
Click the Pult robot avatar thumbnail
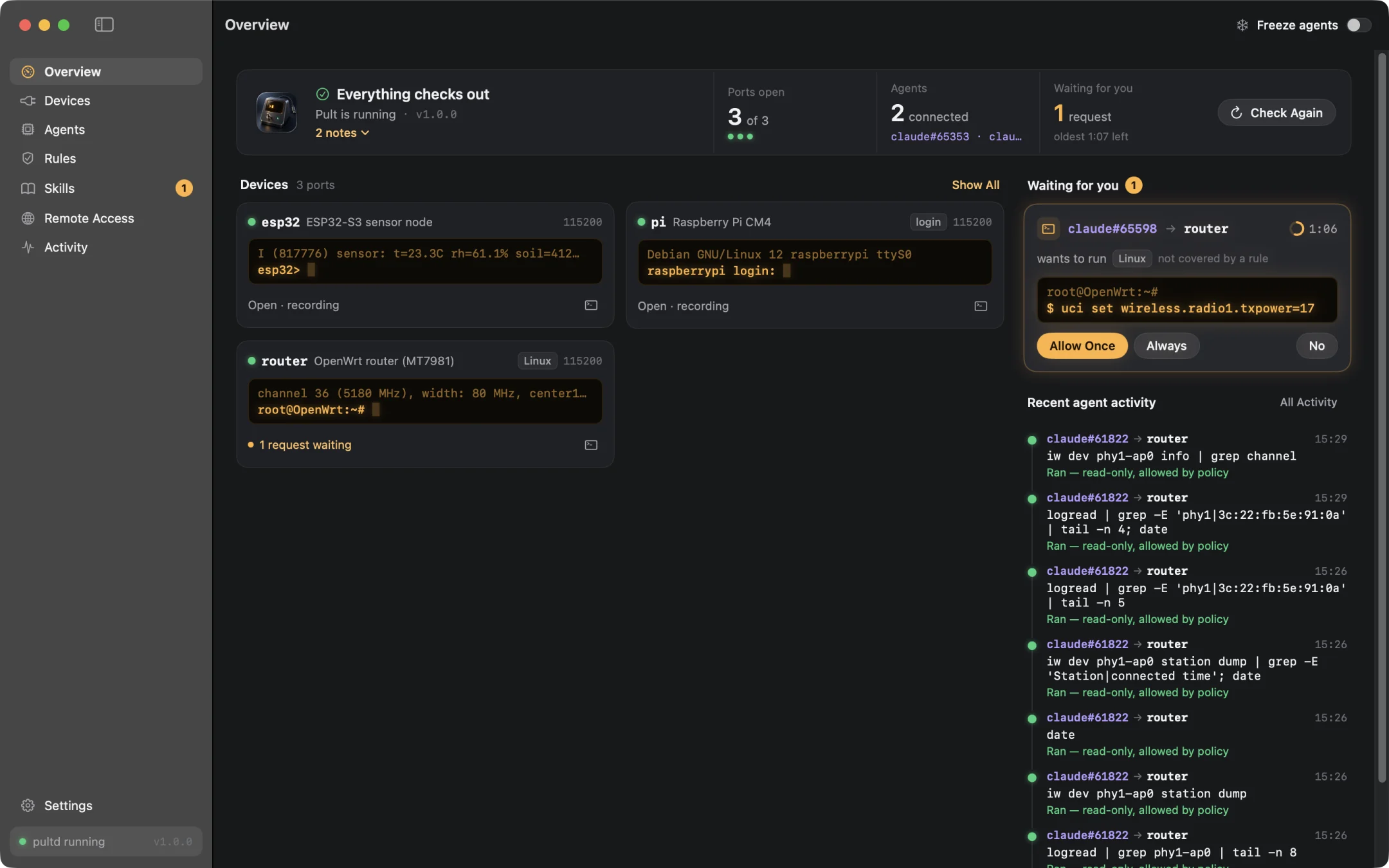[x=277, y=112]
